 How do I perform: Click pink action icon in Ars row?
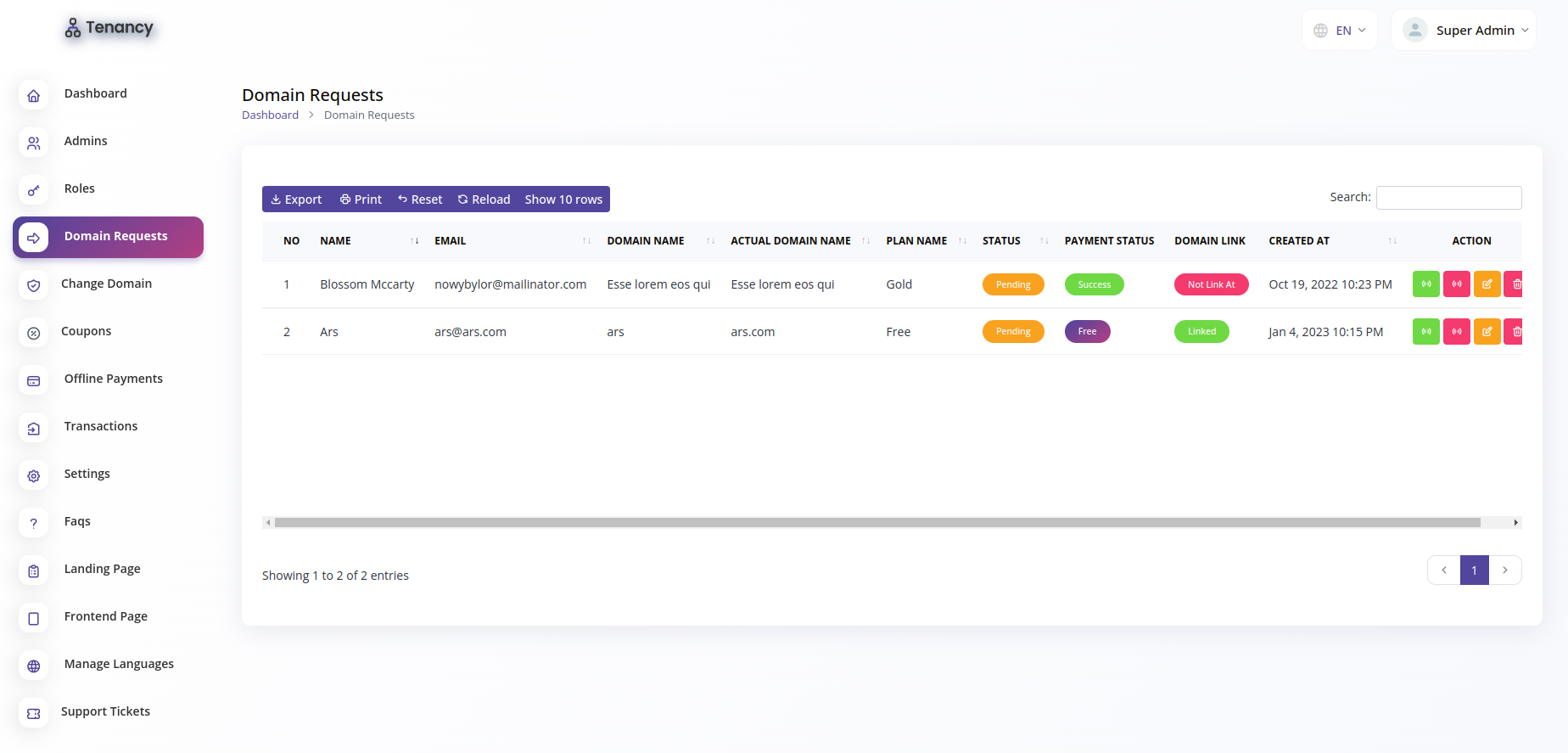1456,332
